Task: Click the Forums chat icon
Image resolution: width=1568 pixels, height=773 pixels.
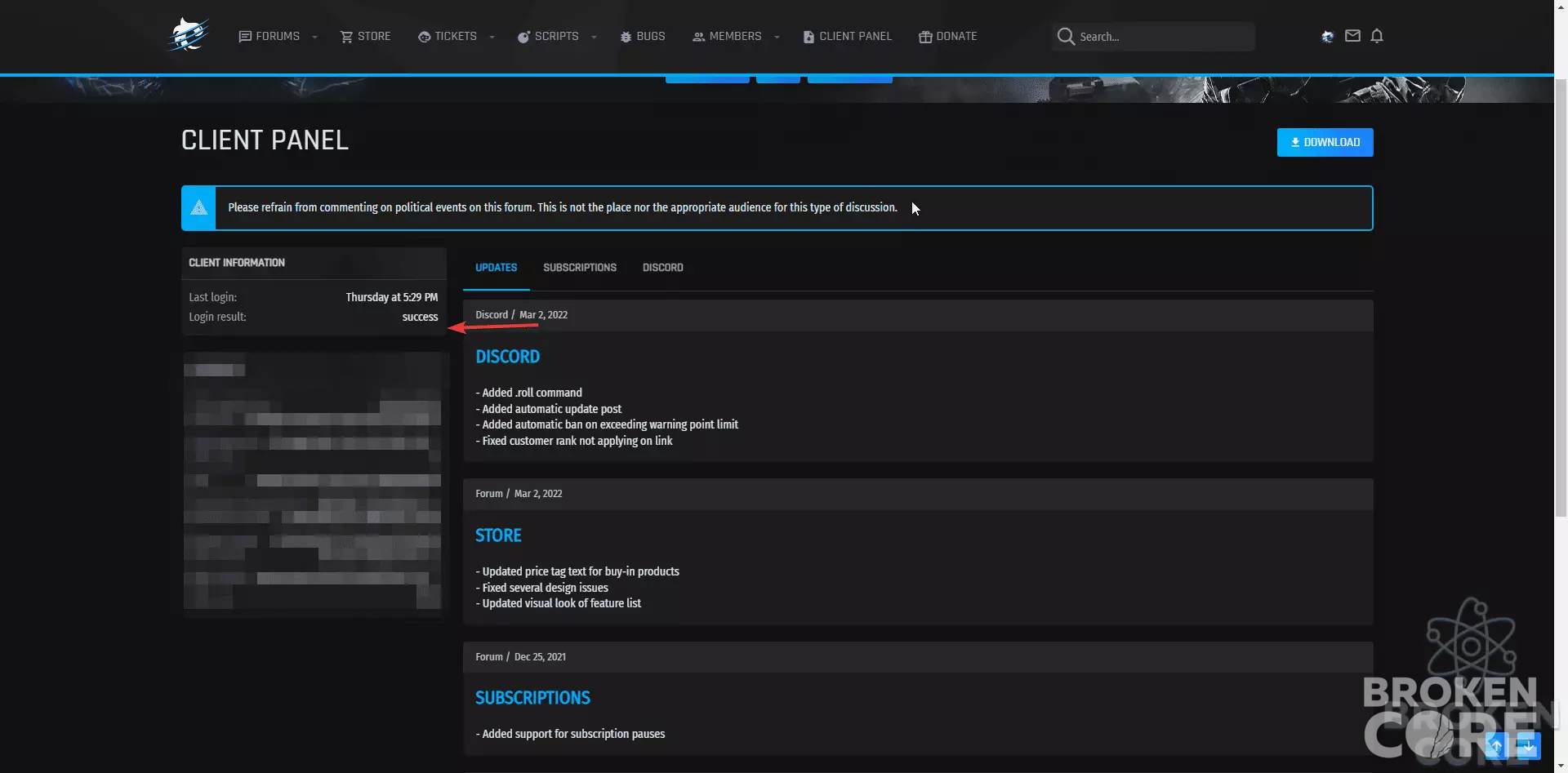Action: tap(245, 37)
